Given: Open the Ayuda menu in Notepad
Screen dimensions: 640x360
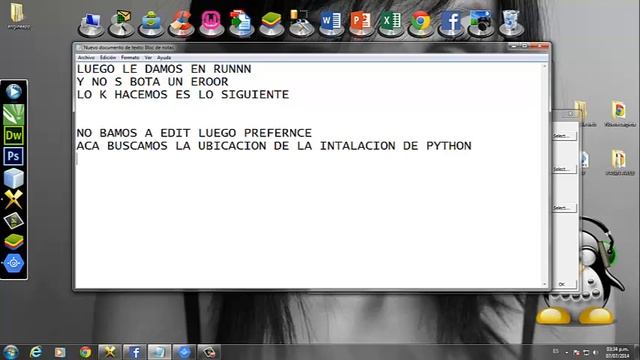Looking at the screenshot, I should (x=164, y=58).
